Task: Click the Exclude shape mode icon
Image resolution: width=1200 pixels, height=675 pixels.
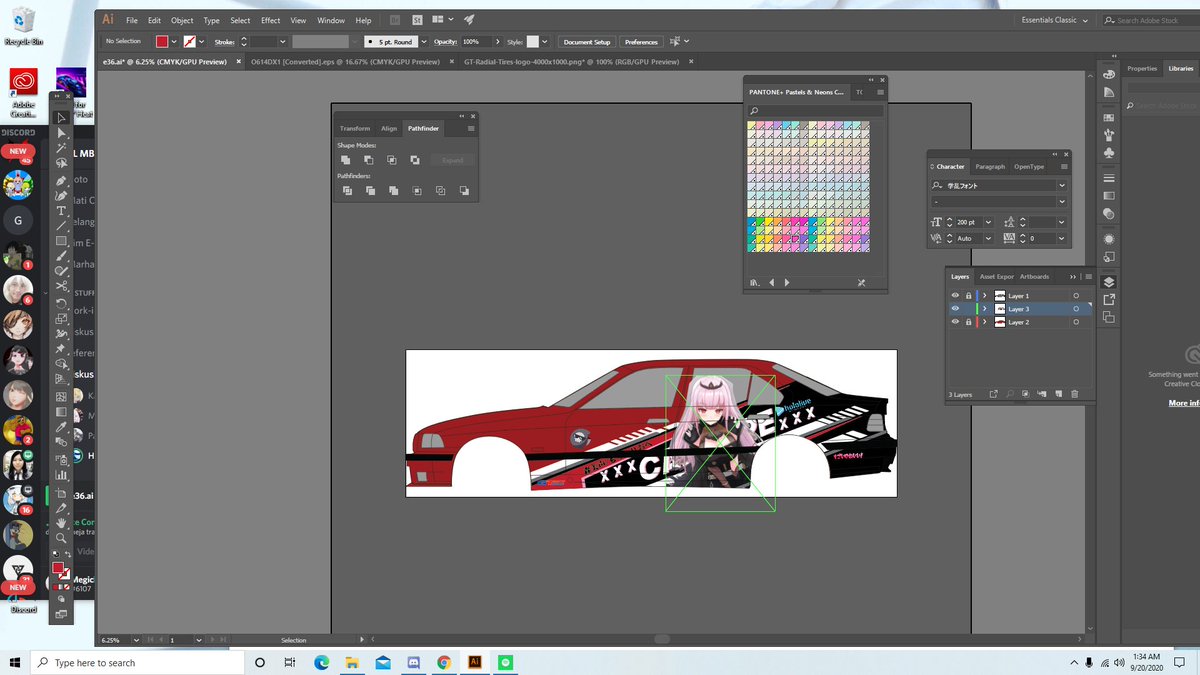Action: pyautogui.click(x=414, y=160)
